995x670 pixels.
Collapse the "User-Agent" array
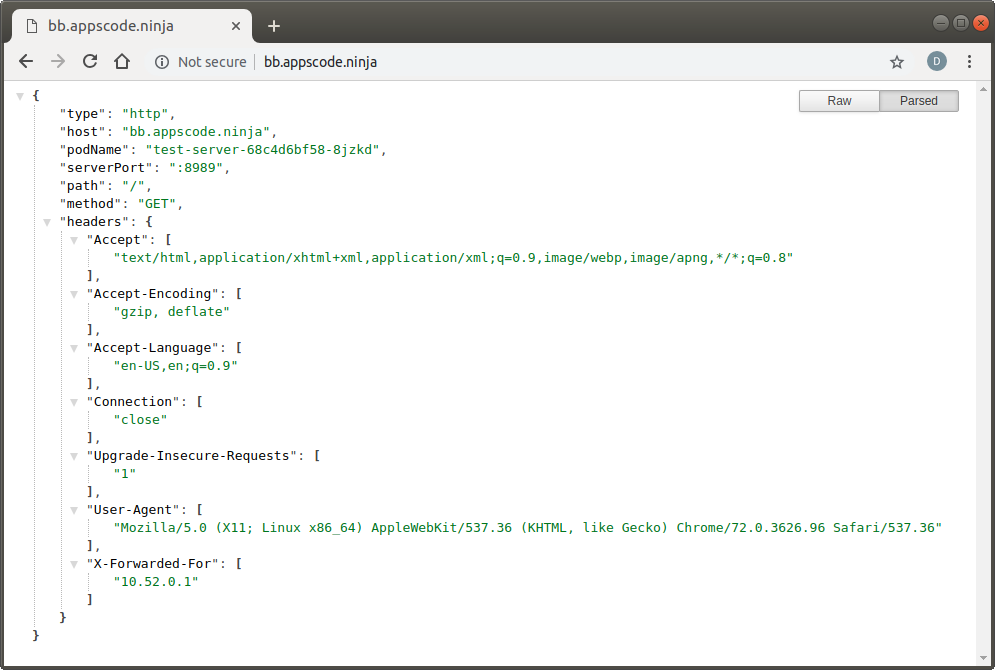tap(75, 510)
